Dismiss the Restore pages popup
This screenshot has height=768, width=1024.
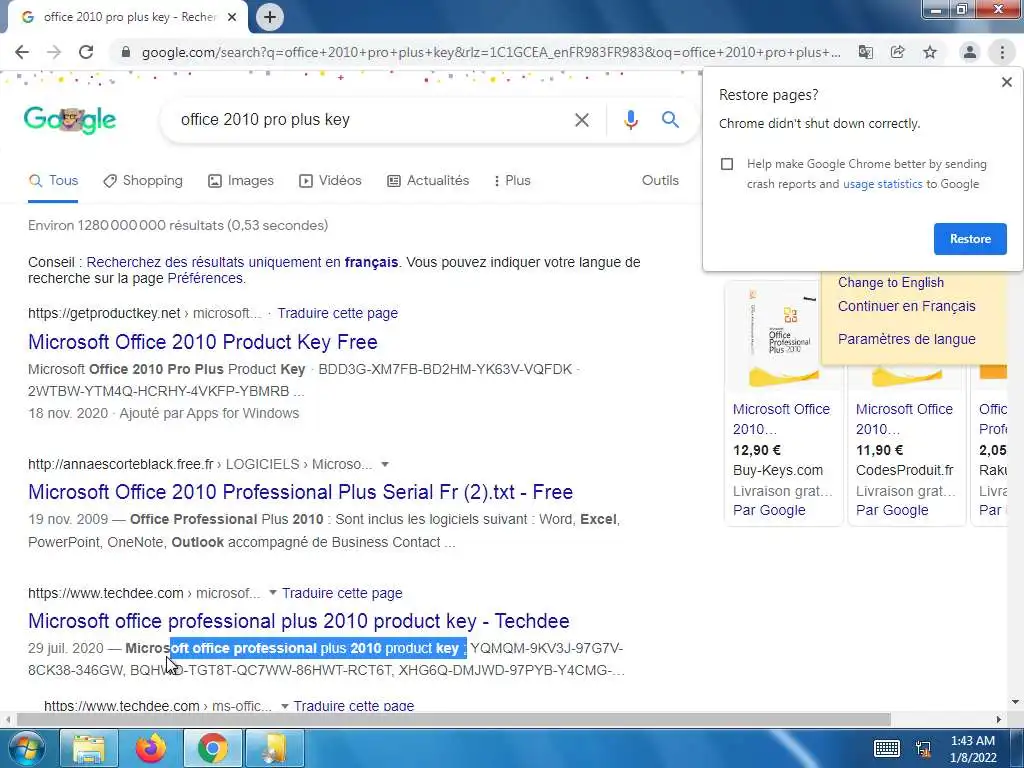[x=1007, y=82]
